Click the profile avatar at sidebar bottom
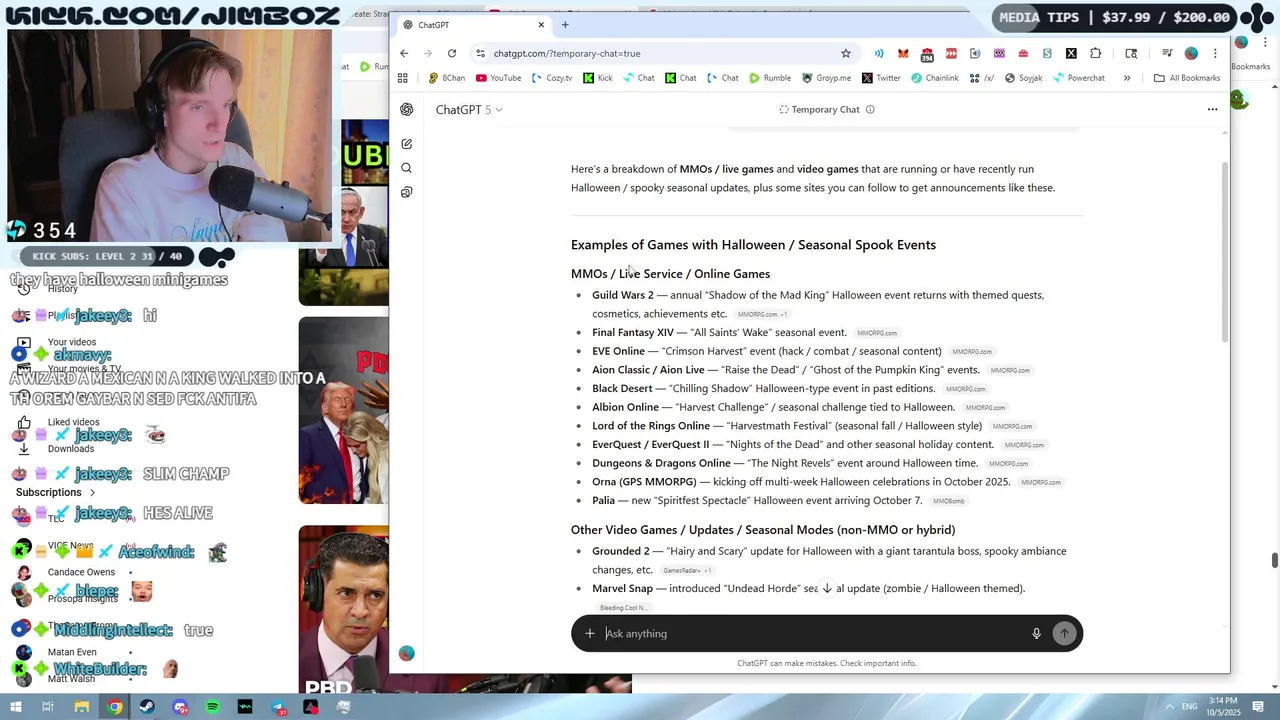 (407, 653)
